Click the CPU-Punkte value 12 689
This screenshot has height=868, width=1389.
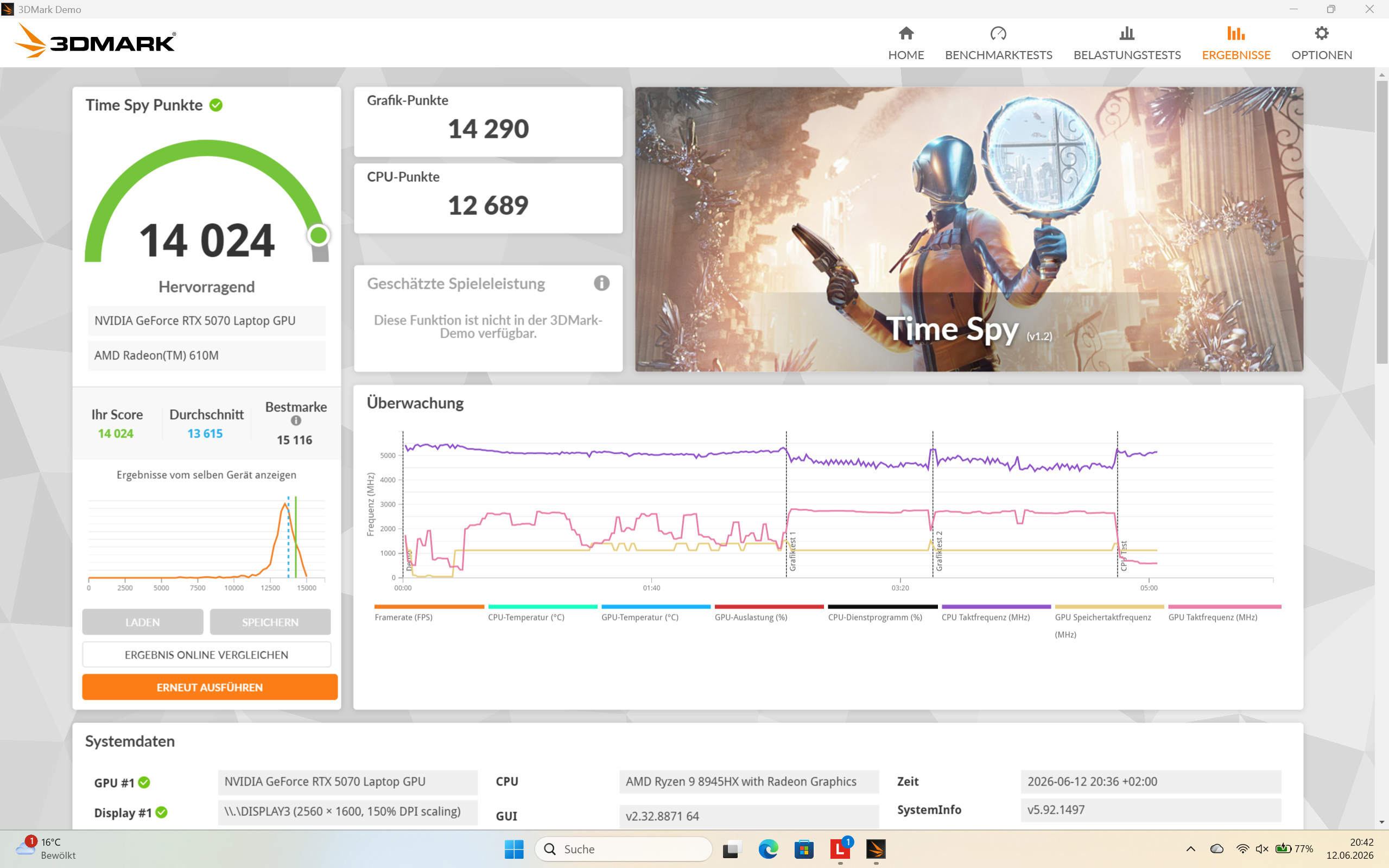point(488,205)
